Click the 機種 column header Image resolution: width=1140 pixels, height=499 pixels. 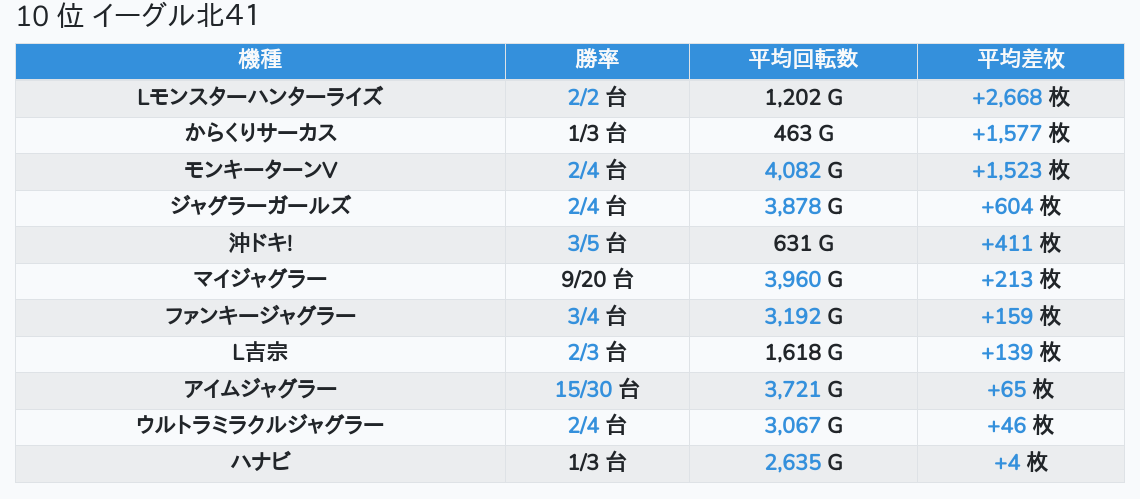pyautogui.click(x=260, y=60)
